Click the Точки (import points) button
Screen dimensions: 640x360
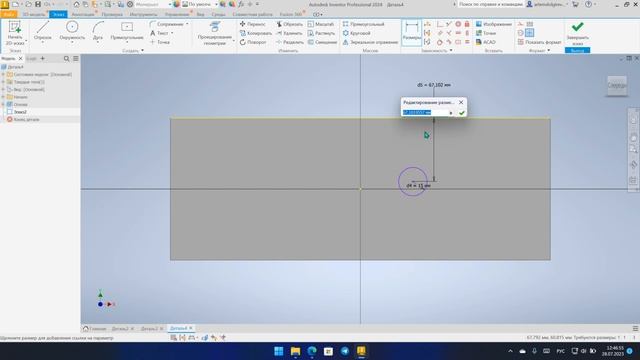pos(486,33)
